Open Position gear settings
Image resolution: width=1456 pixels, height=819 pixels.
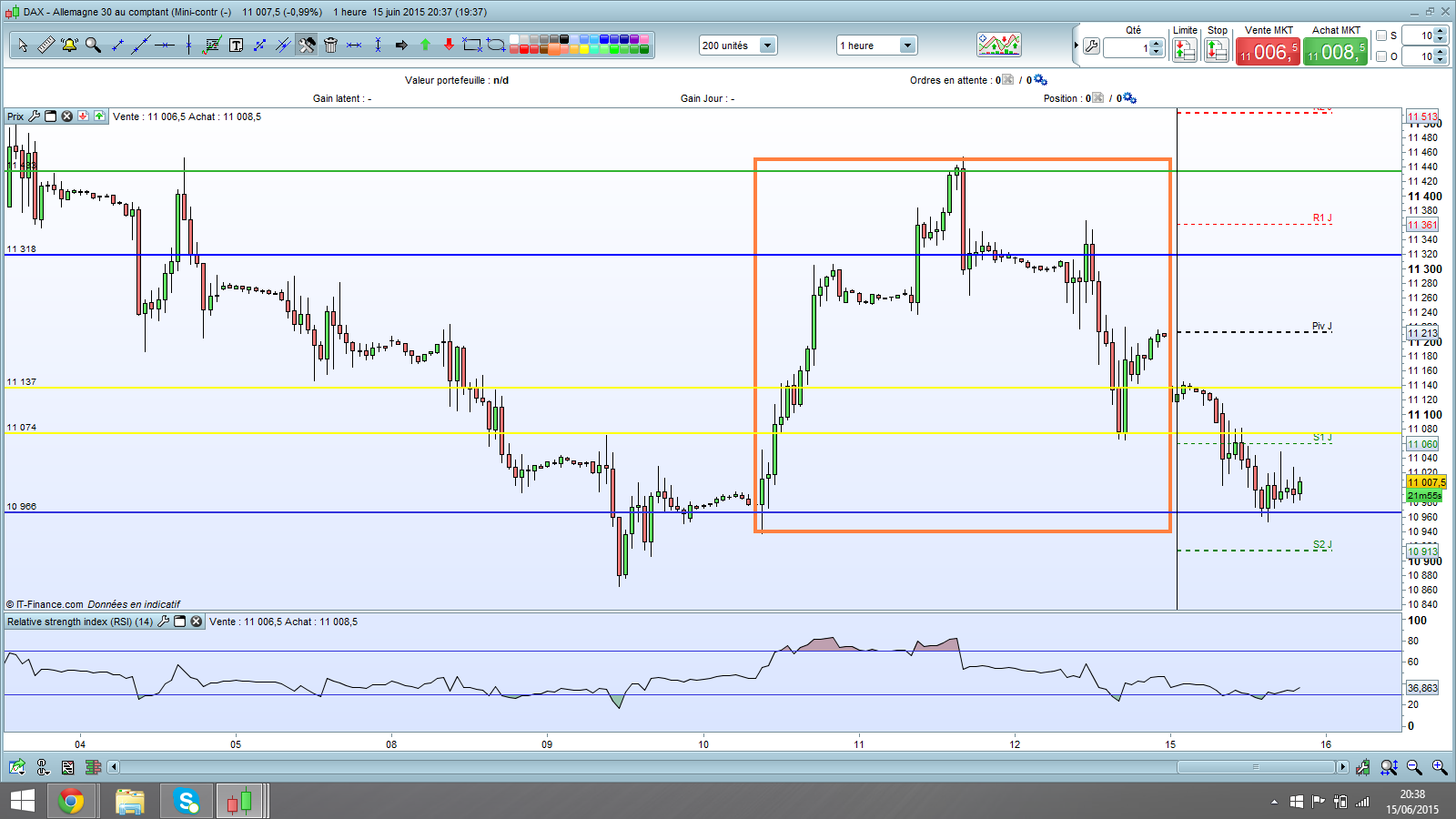coord(1129,98)
